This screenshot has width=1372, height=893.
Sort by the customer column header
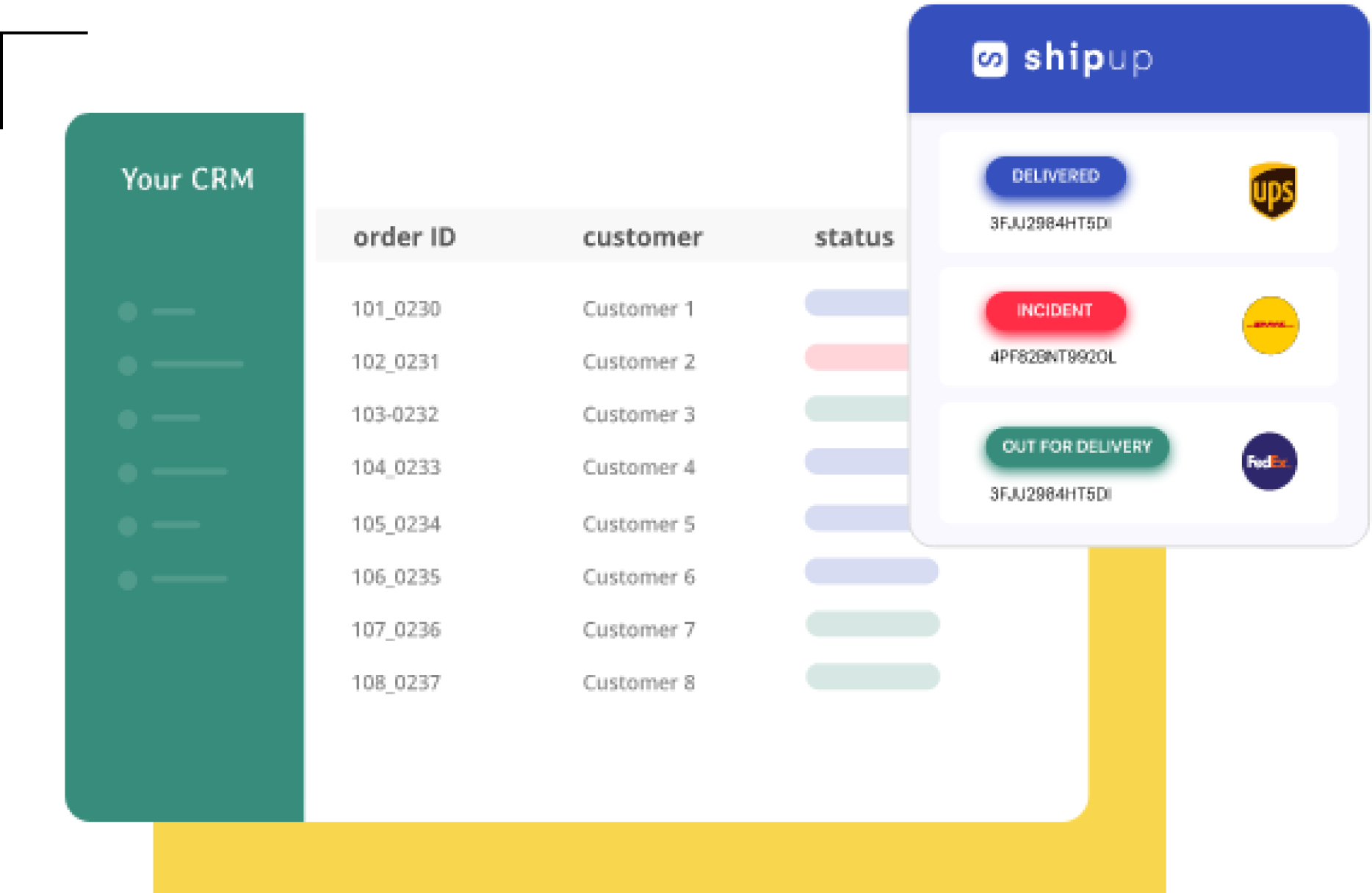coord(642,237)
